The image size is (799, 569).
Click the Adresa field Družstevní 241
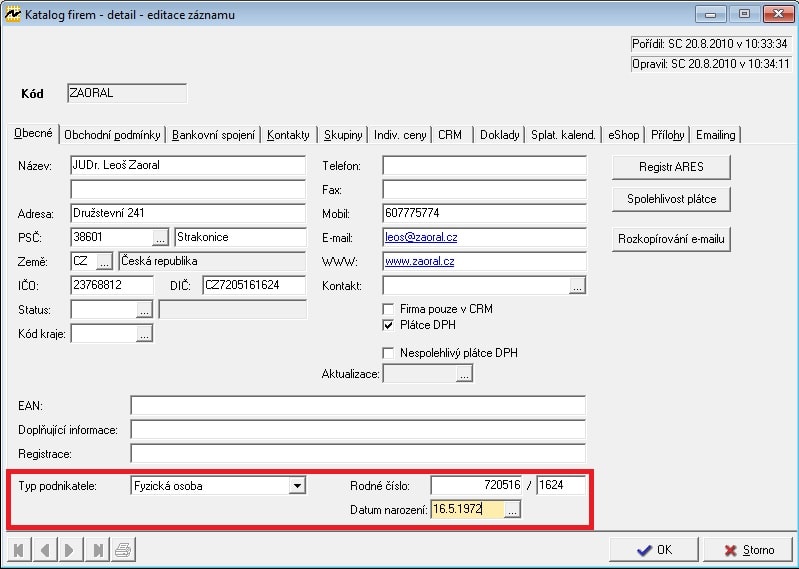click(188, 213)
